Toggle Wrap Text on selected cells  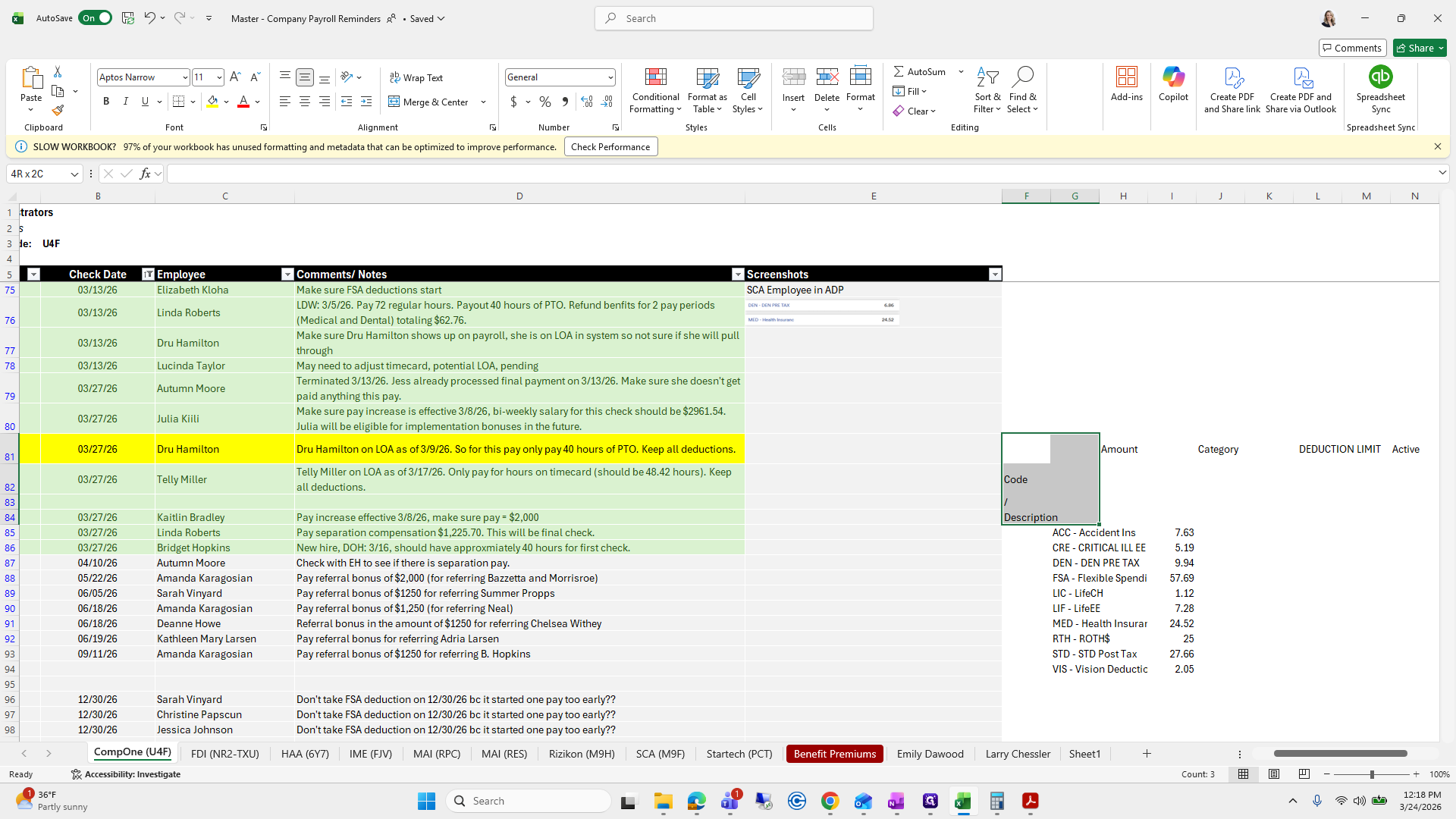(x=416, y=77)
